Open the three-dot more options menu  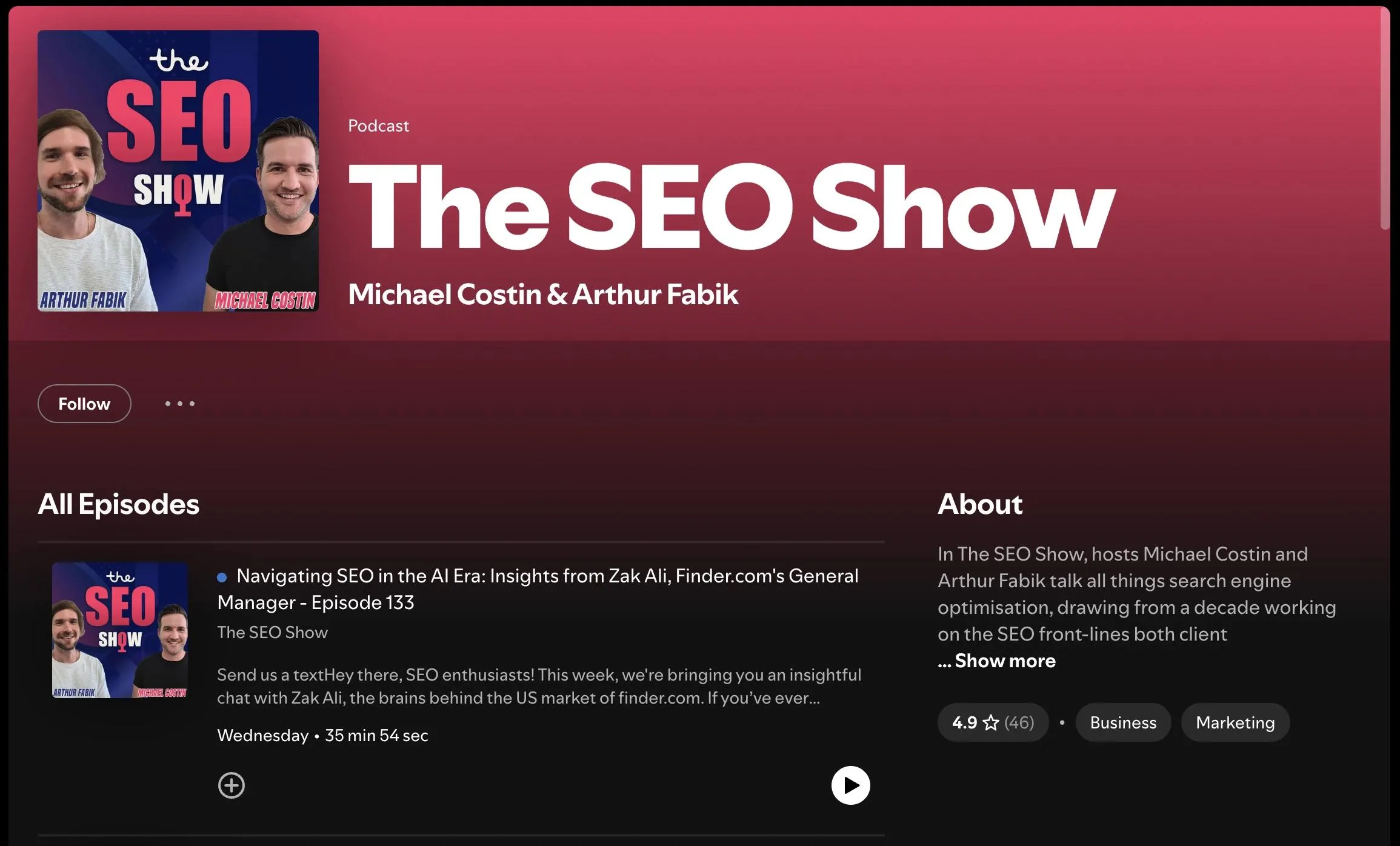click(x=180, y=404)
